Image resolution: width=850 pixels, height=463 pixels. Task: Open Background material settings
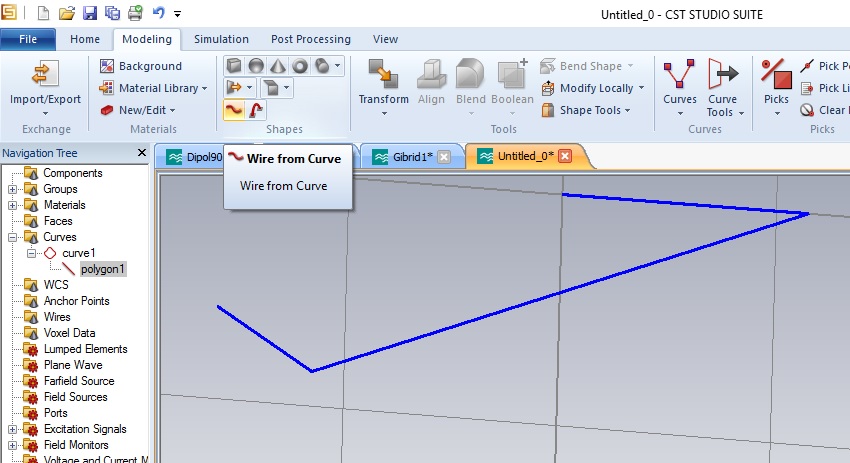(141, 66)
